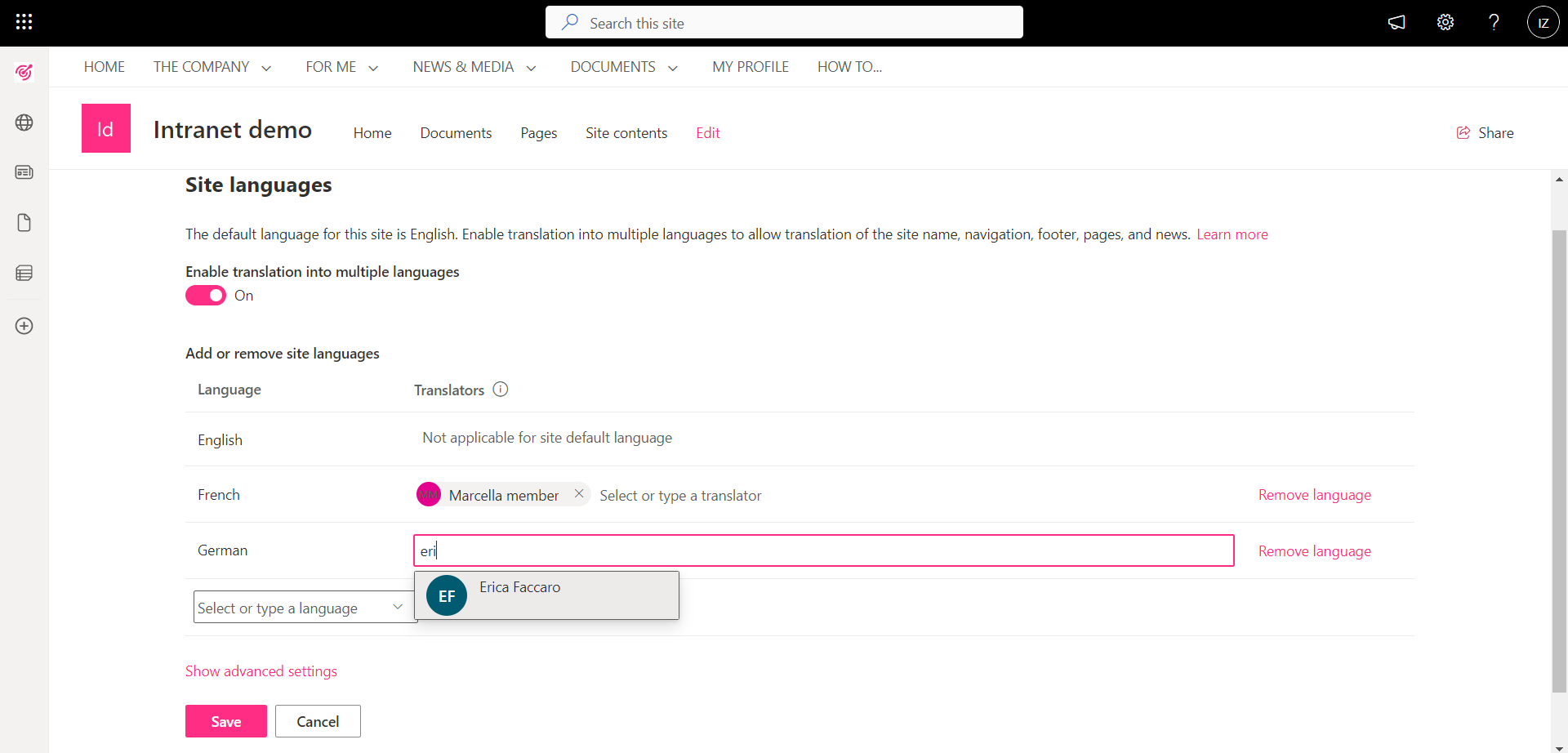
Task: Open the settings gear icon
Action: click(x=1445, y=22)
